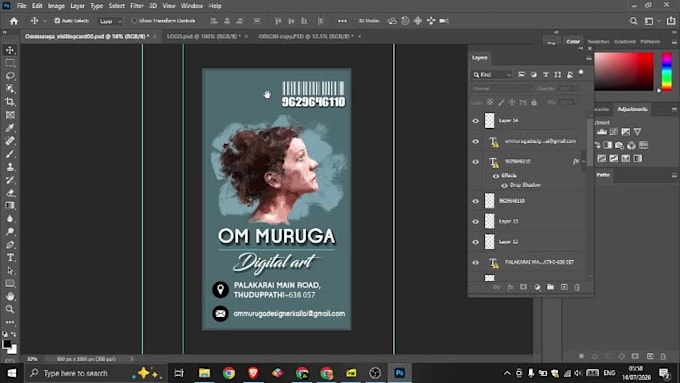Hide the PALAKARAI MA... text layer

pyautogui.click(x=476, y=262)
